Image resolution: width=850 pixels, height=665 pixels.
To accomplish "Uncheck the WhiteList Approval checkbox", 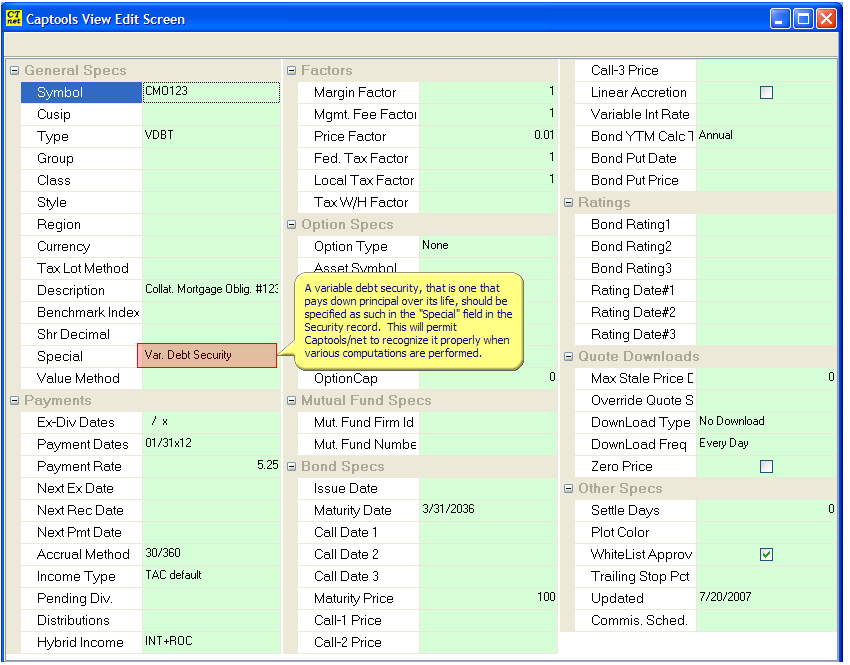I will pyautogui.click(x=766, y=555).
